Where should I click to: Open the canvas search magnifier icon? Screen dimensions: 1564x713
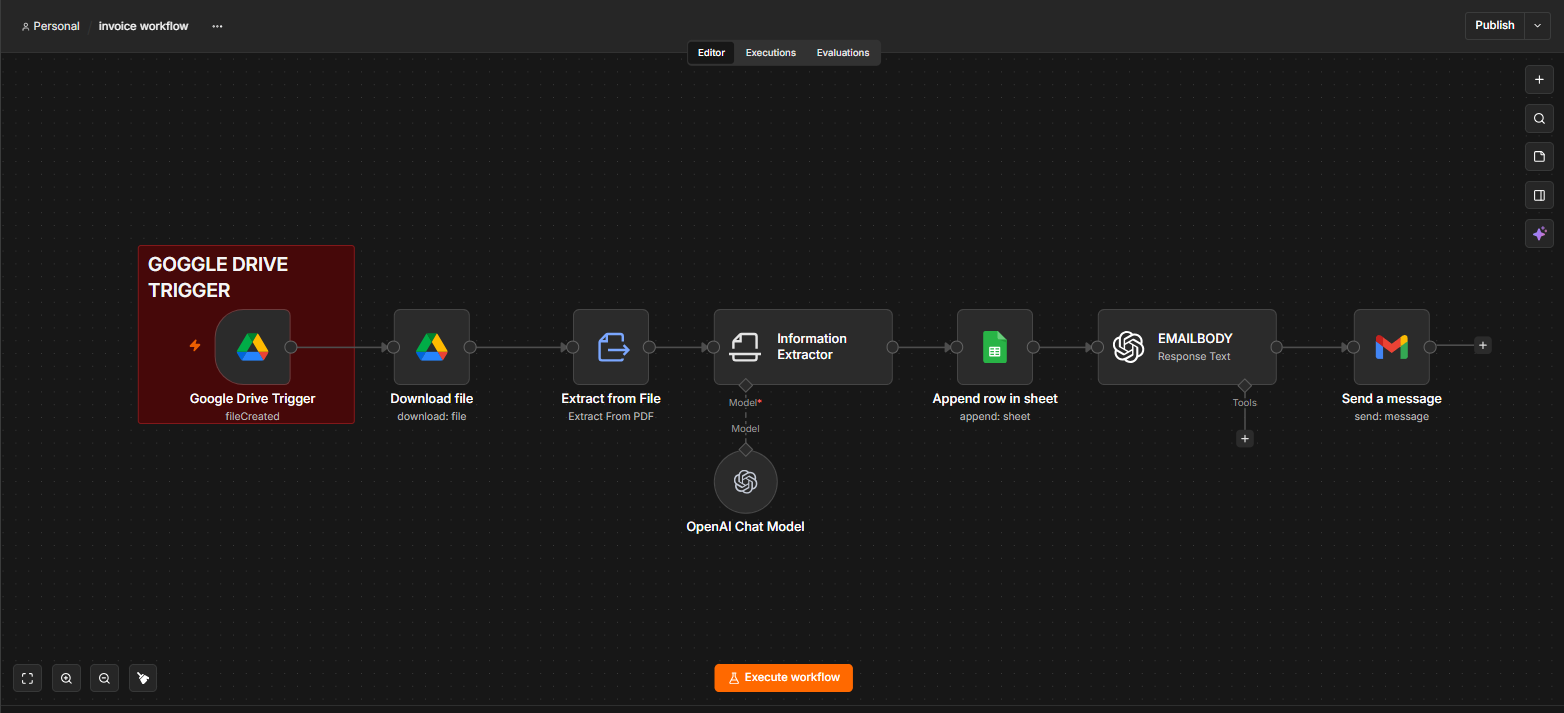click(1539, 119)
